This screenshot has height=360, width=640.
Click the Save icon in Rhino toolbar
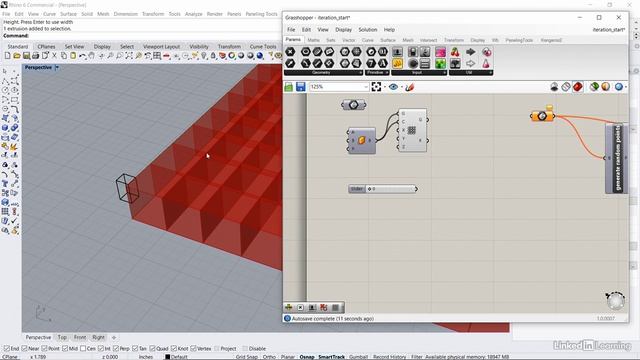[26, 56]
